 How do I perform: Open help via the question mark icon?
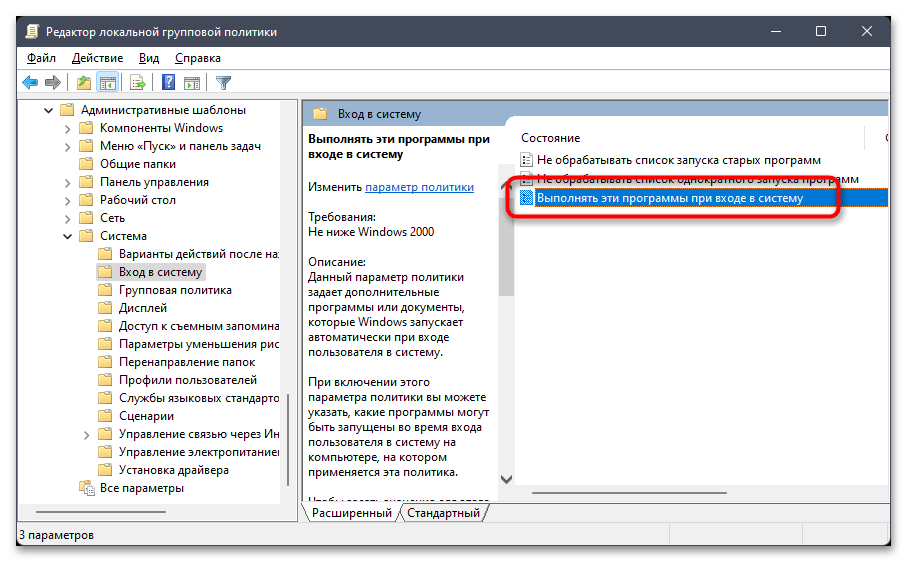click(168, 83)
